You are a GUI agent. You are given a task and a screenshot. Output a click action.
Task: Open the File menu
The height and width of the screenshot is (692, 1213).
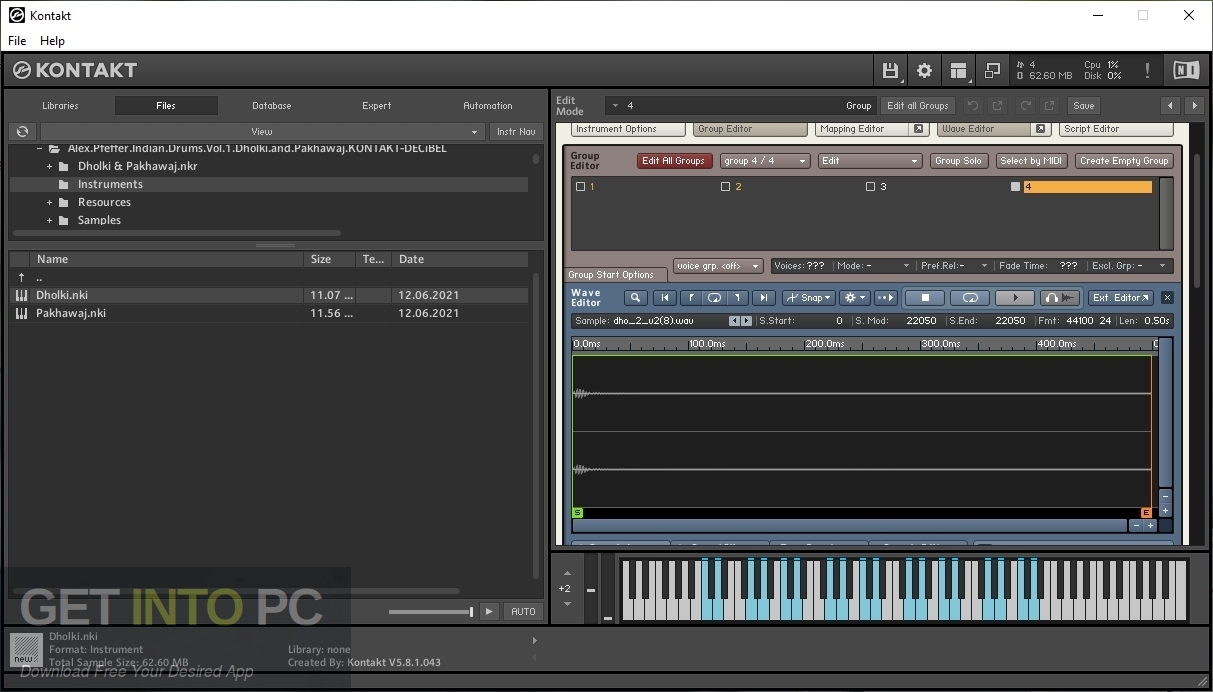click(x=17, y=41)
